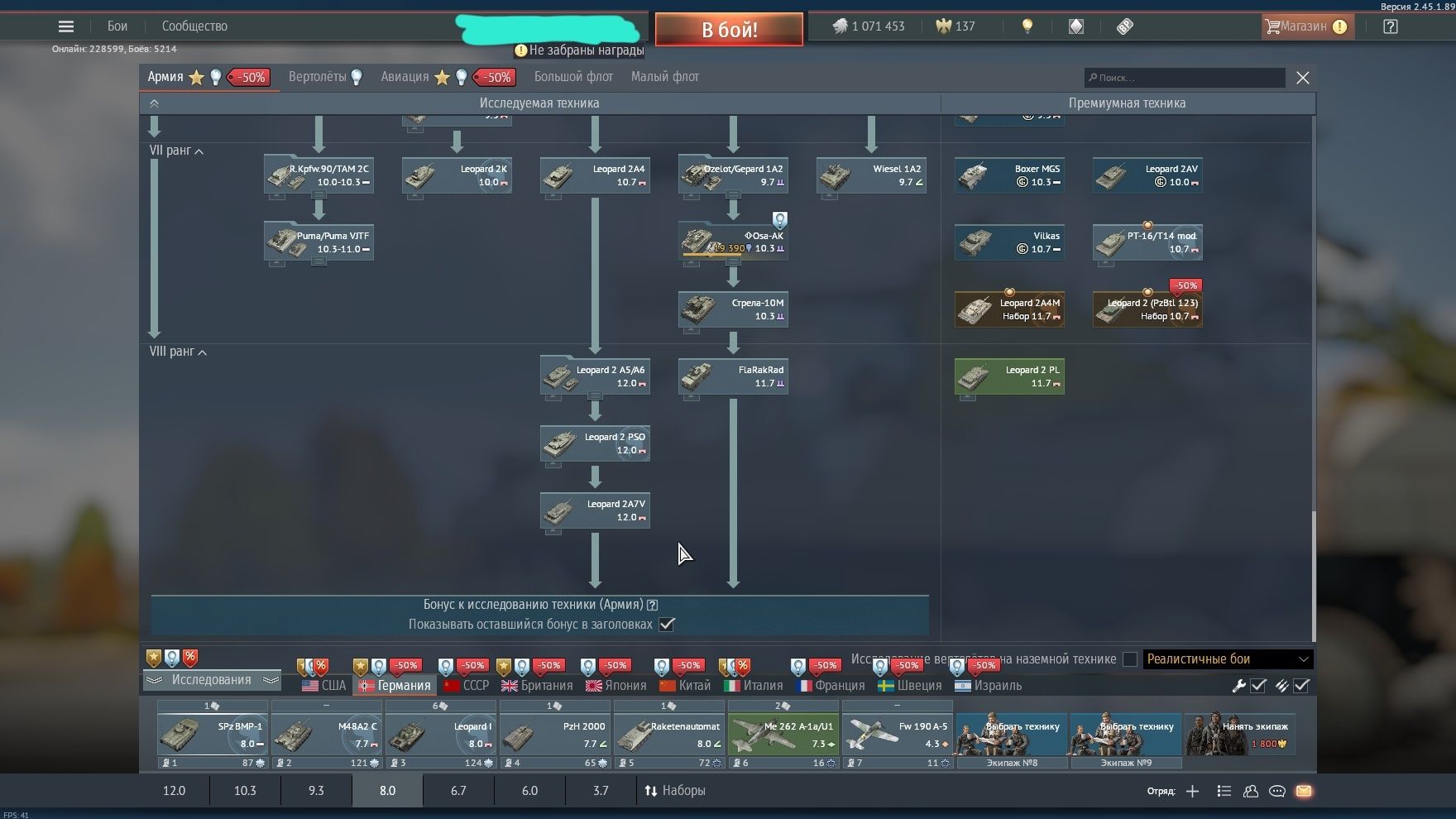Open research bonus help question icon
This screenshot has width=1456, height=819.
click(652, 605)
